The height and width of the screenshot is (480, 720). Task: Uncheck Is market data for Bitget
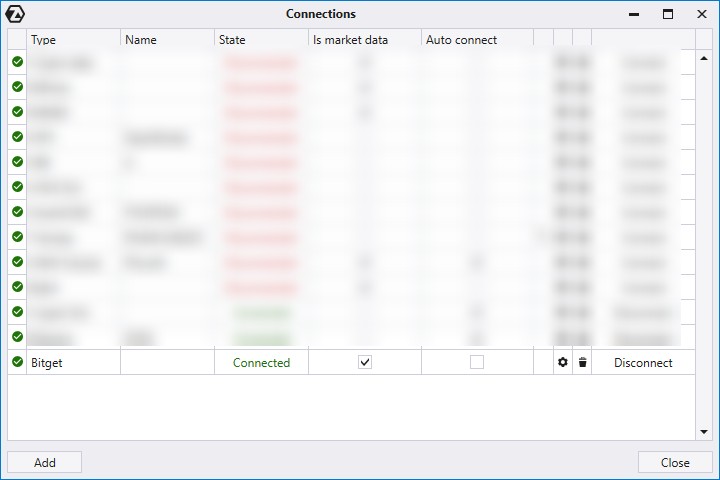365,362
